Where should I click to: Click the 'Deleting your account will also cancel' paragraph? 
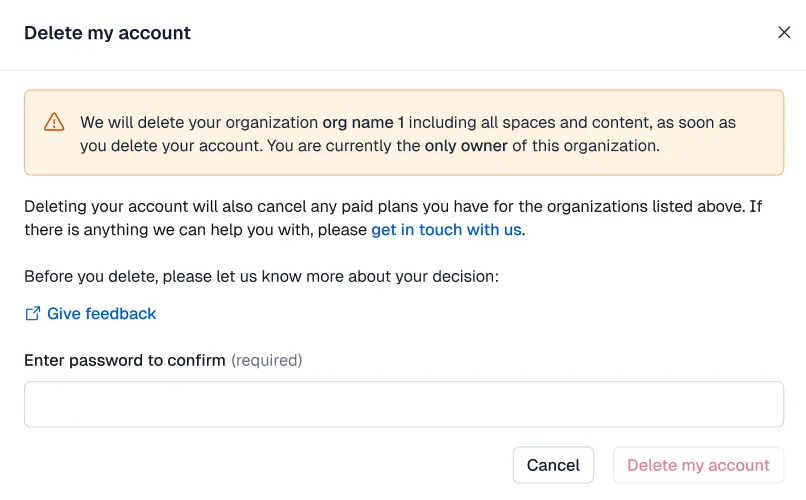click(x=200, y=207)
